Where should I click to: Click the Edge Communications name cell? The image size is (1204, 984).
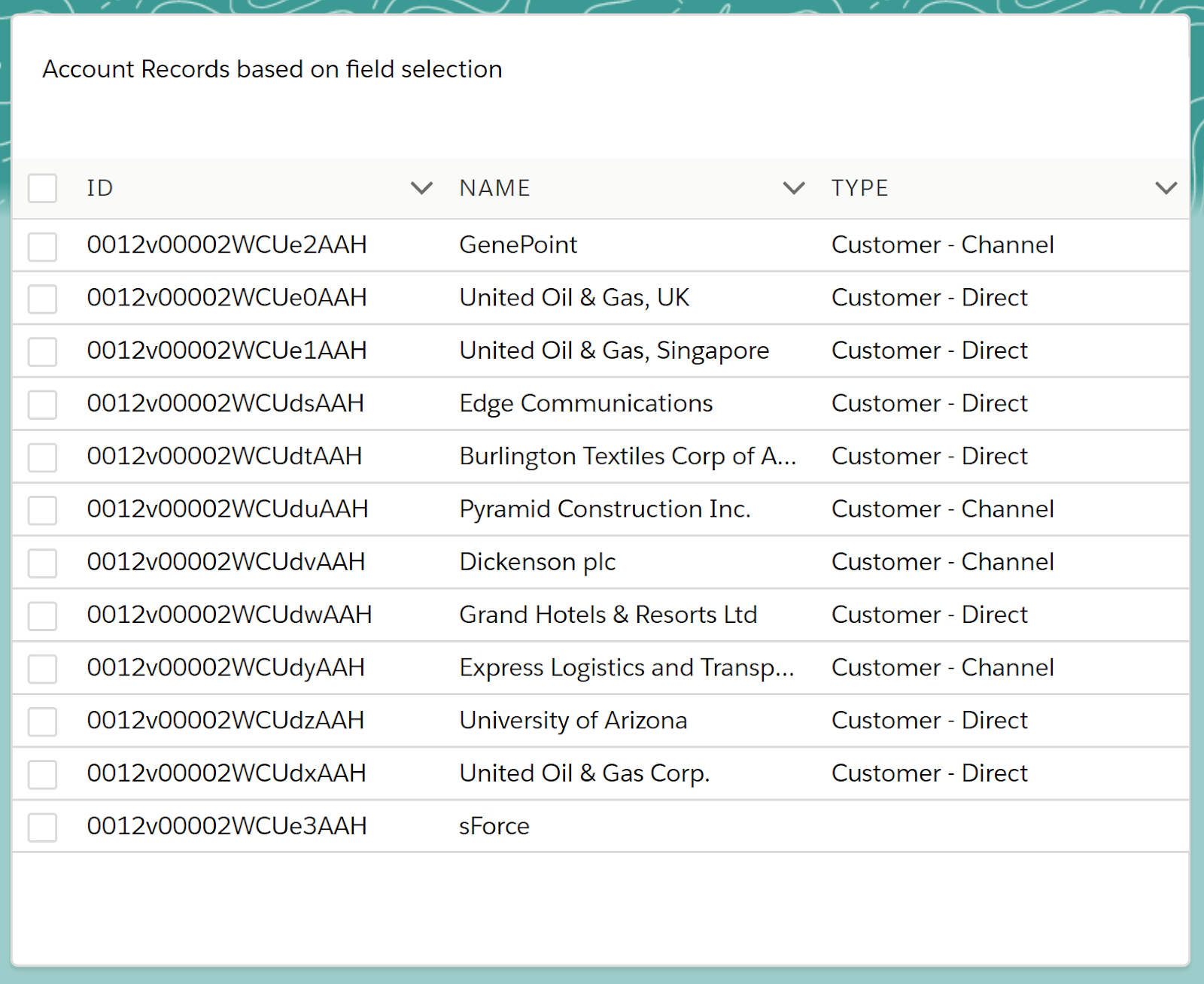point(586,403)
